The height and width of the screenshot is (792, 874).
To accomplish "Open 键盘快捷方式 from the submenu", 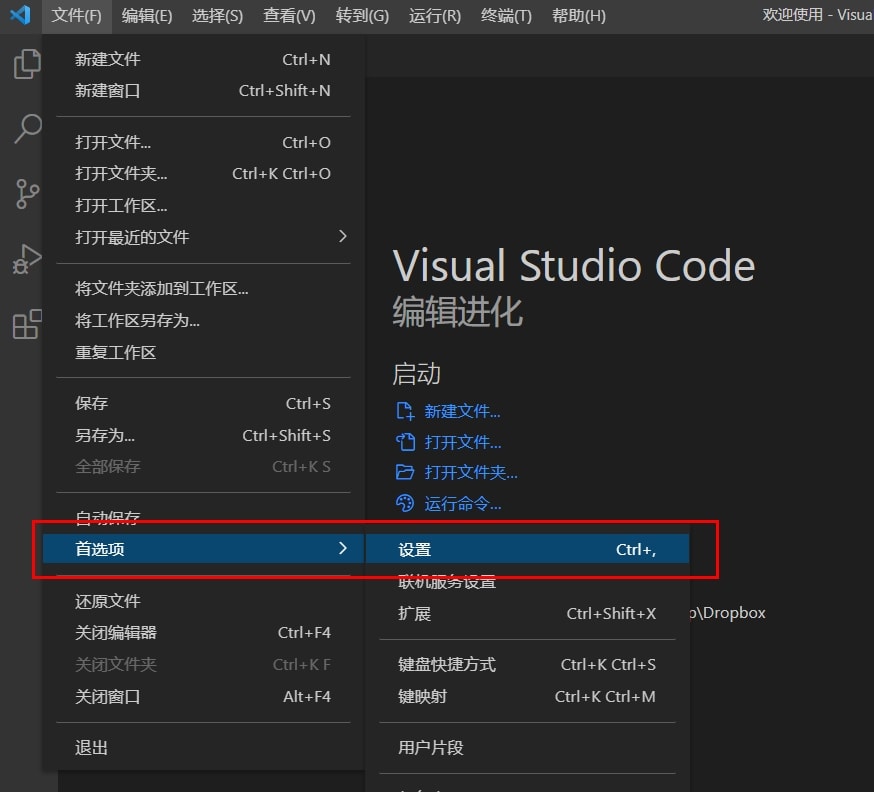I will [527, 664].
